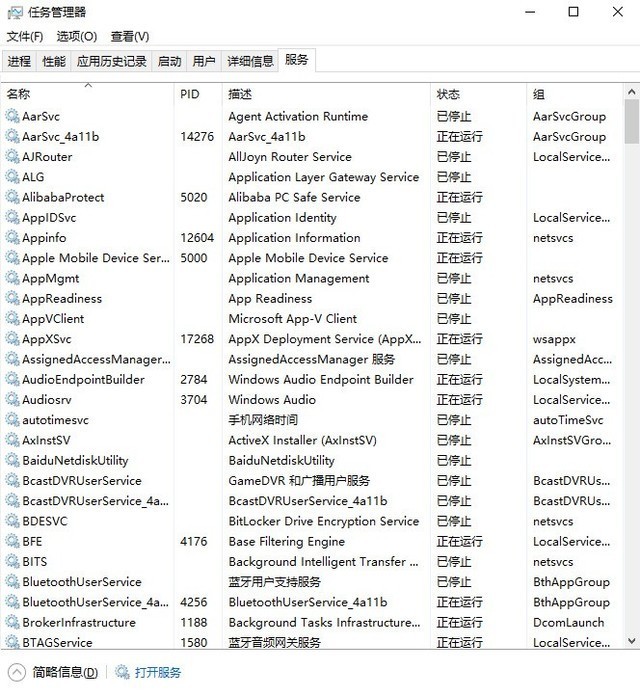
Task: Select the icon next to BDESVC
Action: (12, 521)
